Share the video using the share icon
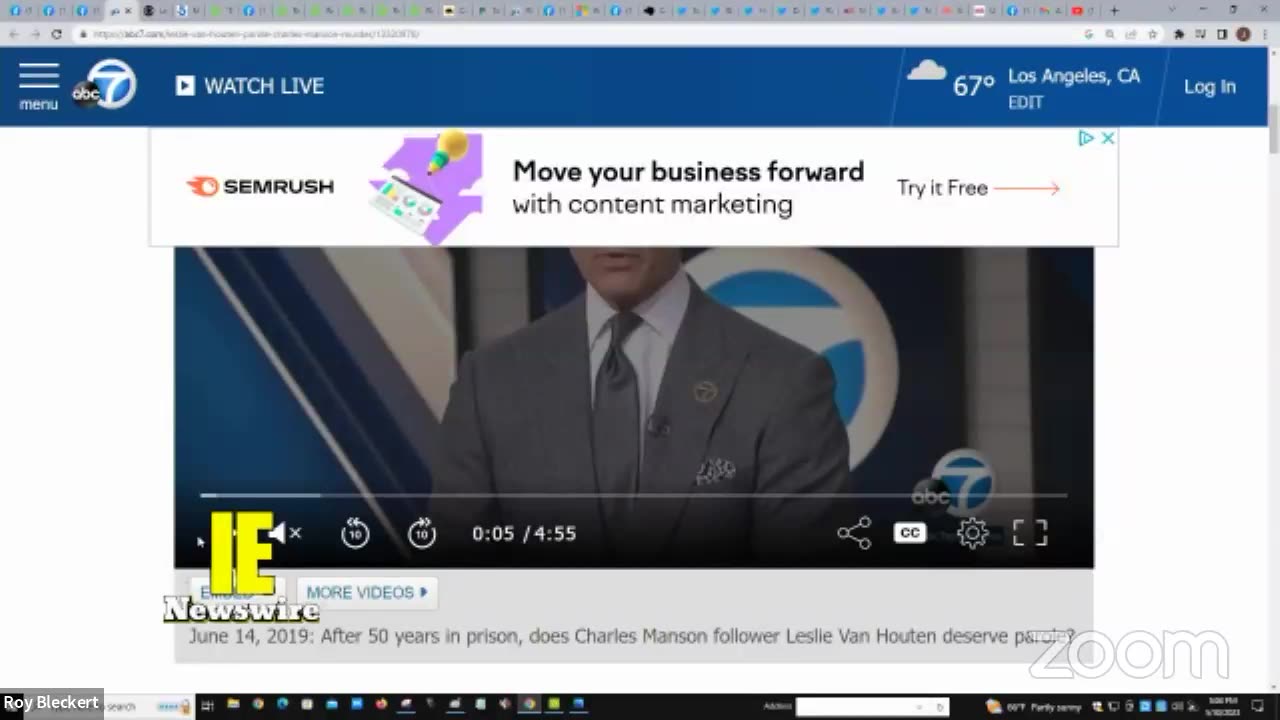This screenshot has height=720, width=1280. coord(854,533)
